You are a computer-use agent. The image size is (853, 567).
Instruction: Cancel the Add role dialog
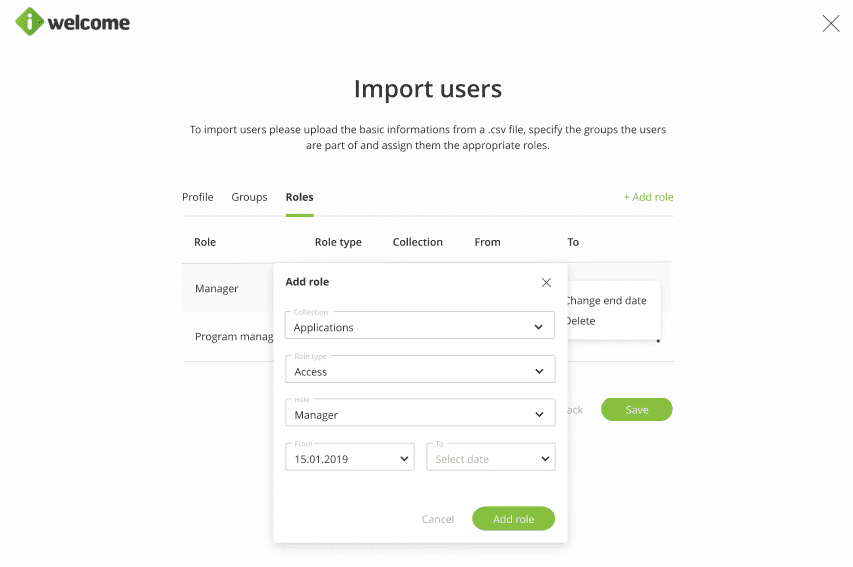pyautogui.click(x=438, y=519)
